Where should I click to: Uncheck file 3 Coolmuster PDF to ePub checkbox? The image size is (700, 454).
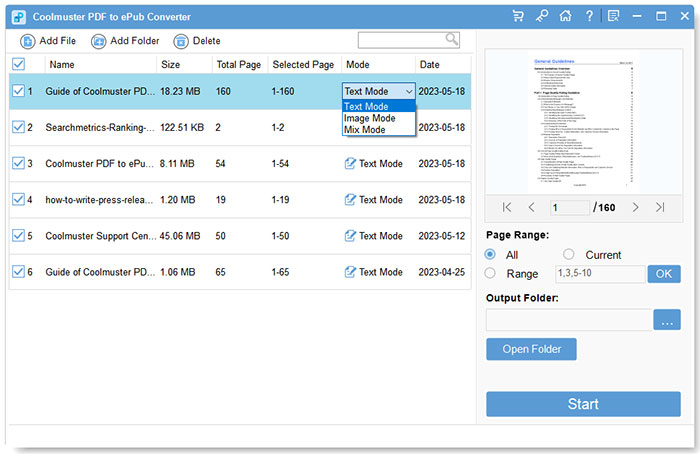point(18,163)
